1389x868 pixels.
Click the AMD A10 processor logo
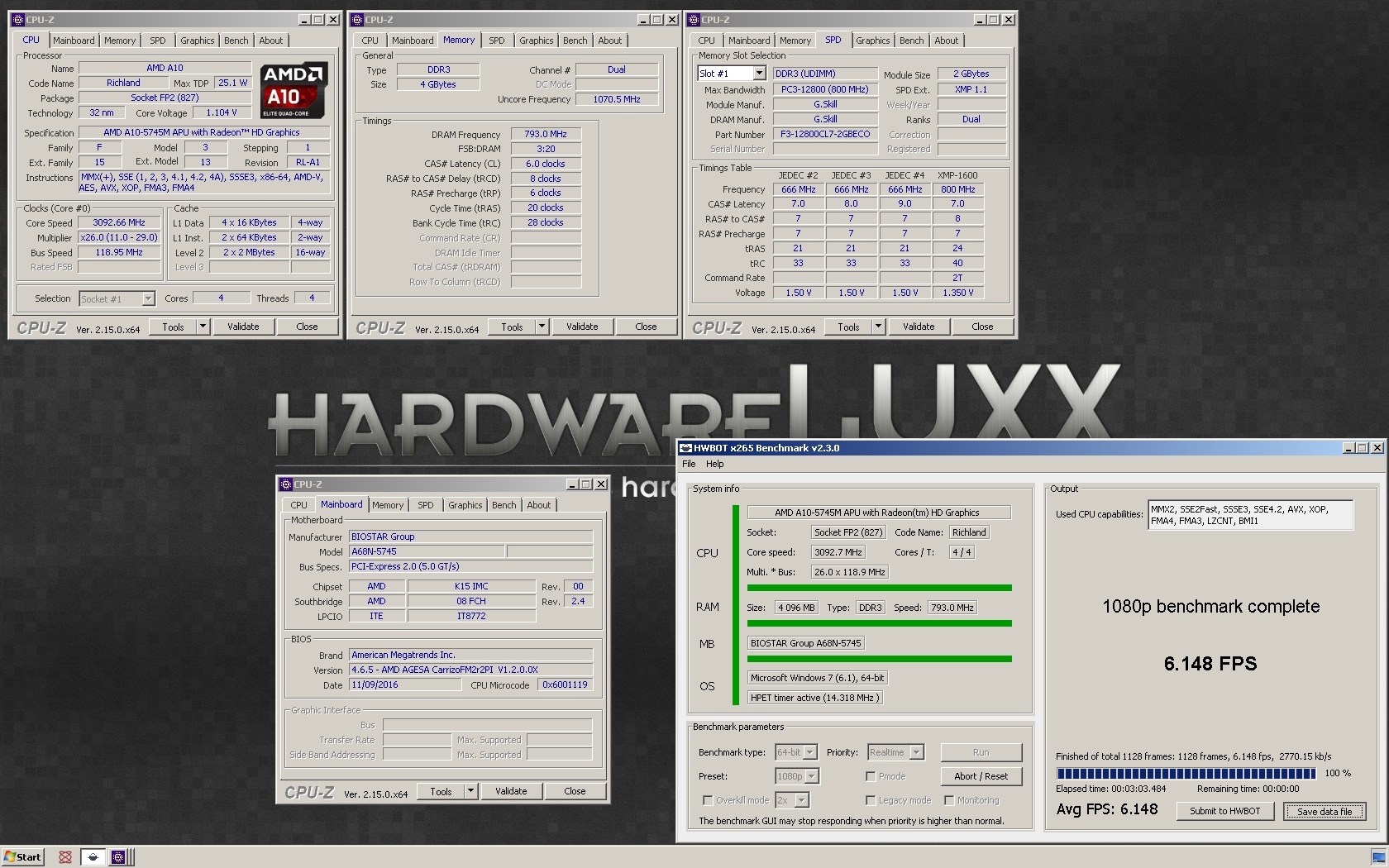(x=294, y=91)
